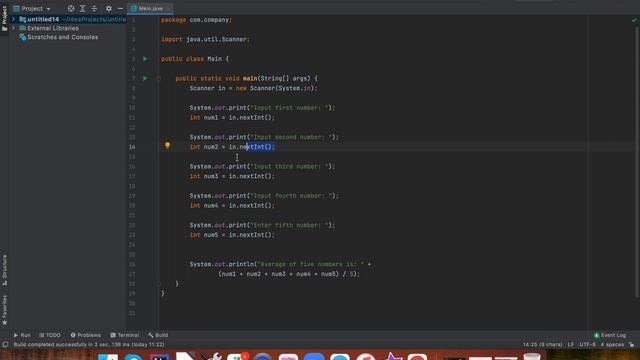Open the Terminal tool window

click(124, 335)
